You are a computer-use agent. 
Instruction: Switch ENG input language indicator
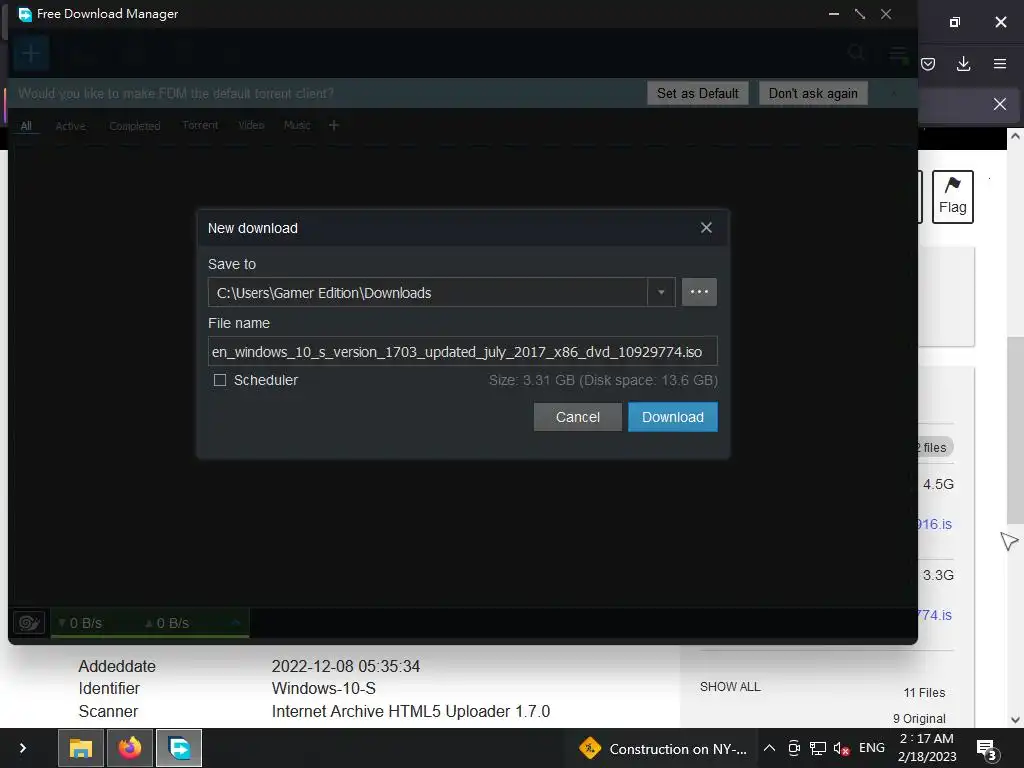(872, 748)
